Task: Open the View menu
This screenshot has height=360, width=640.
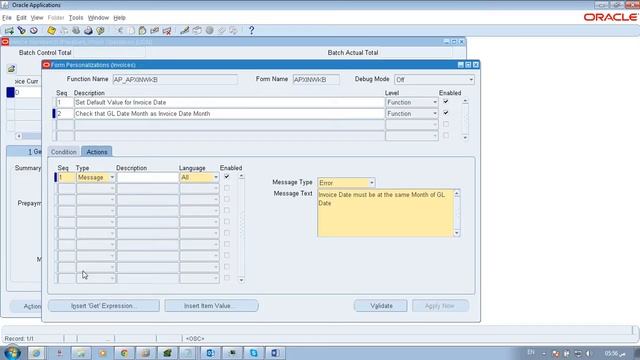Action: point(37,18)
